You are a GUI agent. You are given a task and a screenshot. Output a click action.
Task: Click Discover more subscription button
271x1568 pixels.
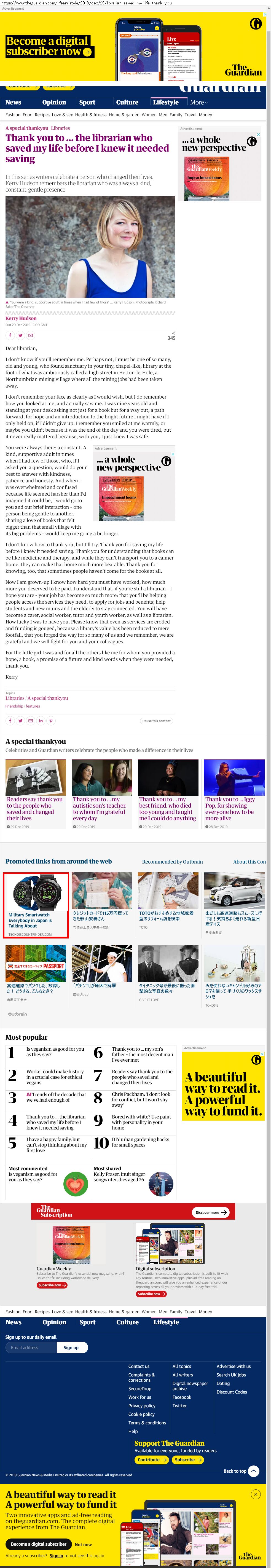click(211, 1212)
